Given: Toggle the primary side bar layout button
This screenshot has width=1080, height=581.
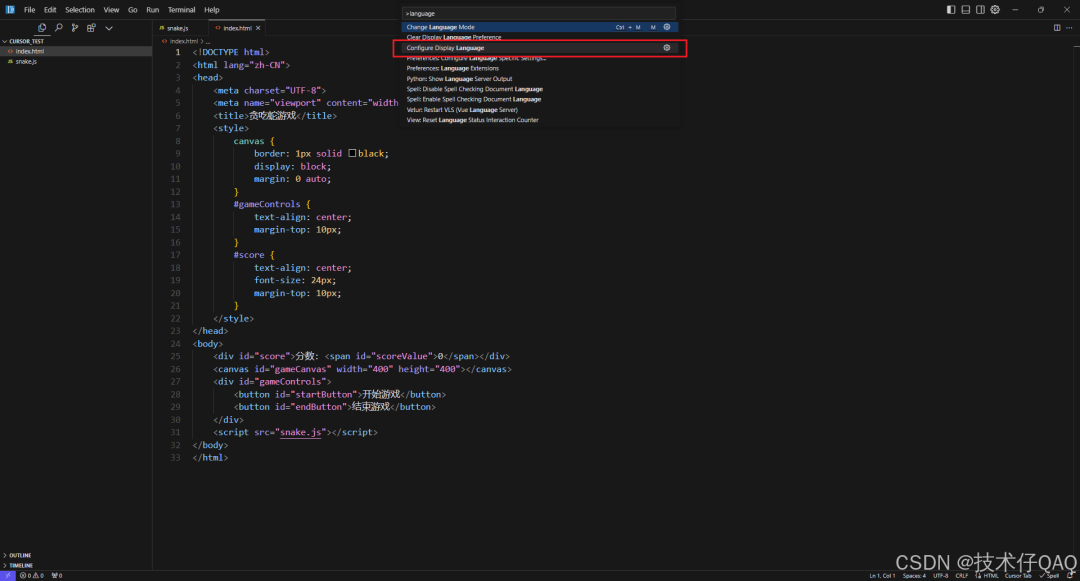Looking at the screenshot, I should click(951, 10).
